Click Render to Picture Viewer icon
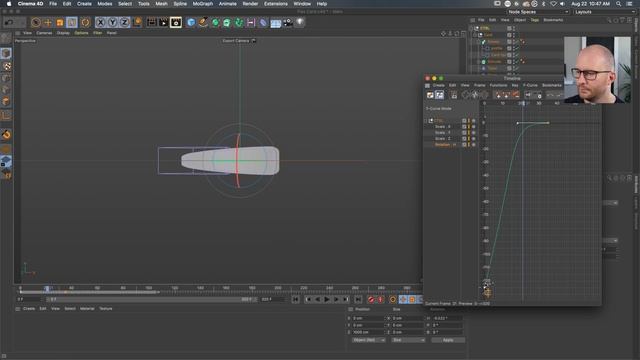Viewport: 640px width, 360px height. coord(164,22)
